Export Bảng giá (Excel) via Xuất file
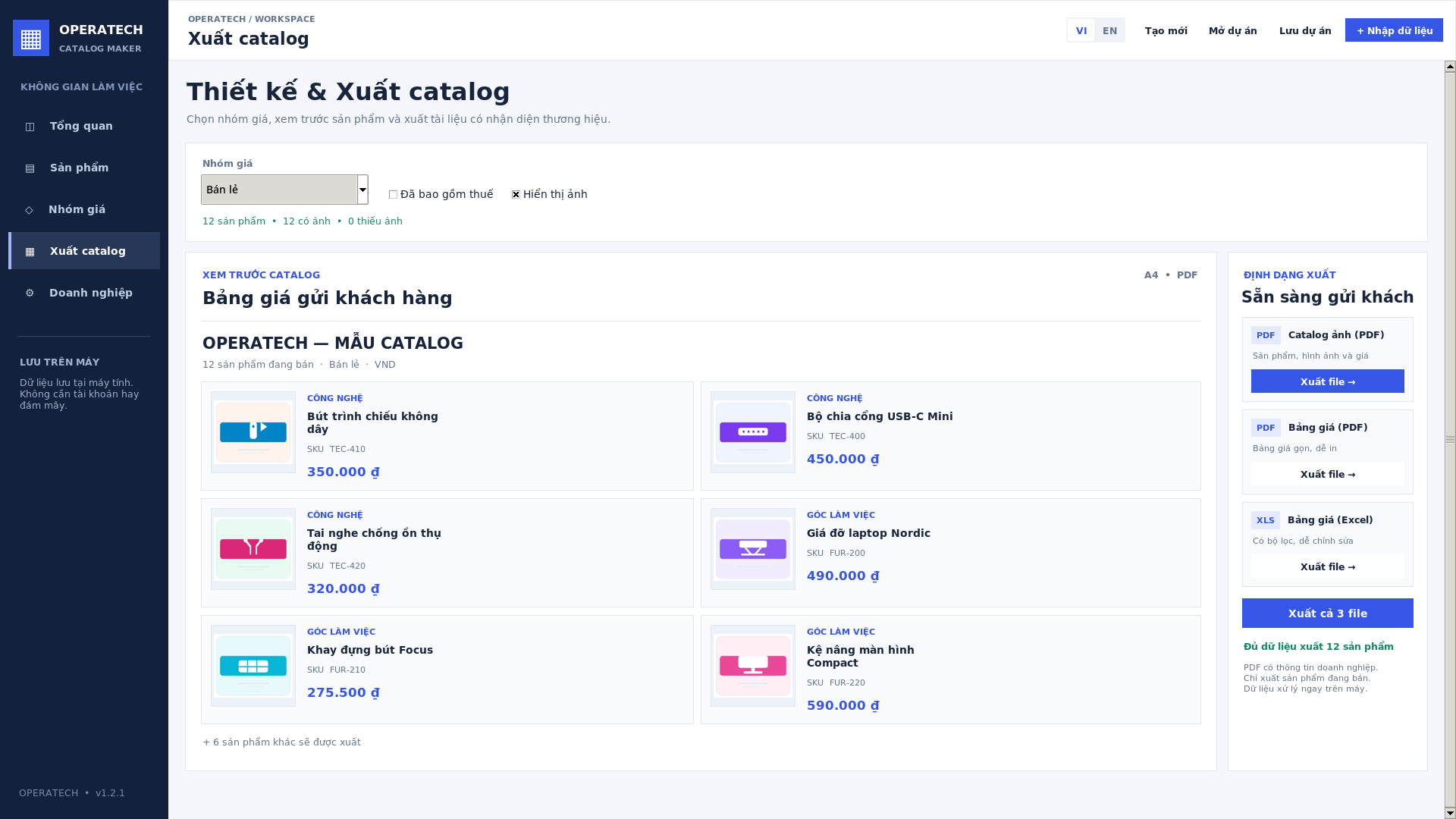This screenshot has width=1456, height=819. tap(1328, 566)
